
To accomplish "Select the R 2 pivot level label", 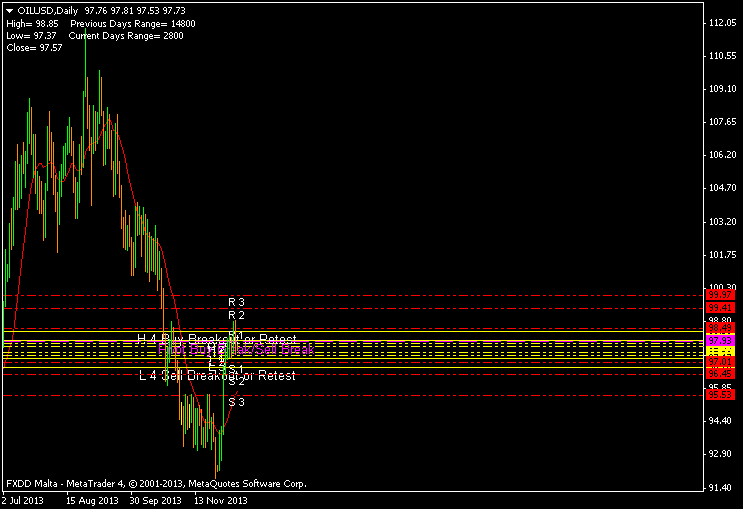I will coord(236,314).
